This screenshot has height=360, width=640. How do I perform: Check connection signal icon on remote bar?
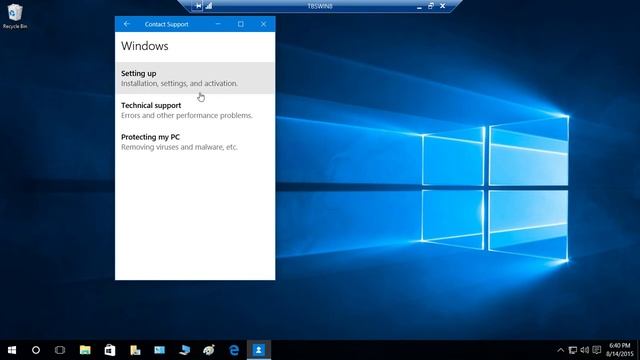[x=209, y=6]
